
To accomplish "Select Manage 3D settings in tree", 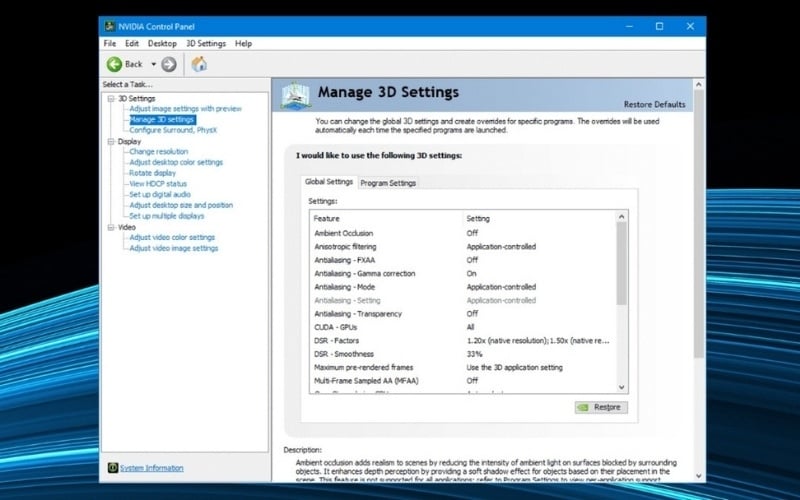I will (x=162, y=119).
